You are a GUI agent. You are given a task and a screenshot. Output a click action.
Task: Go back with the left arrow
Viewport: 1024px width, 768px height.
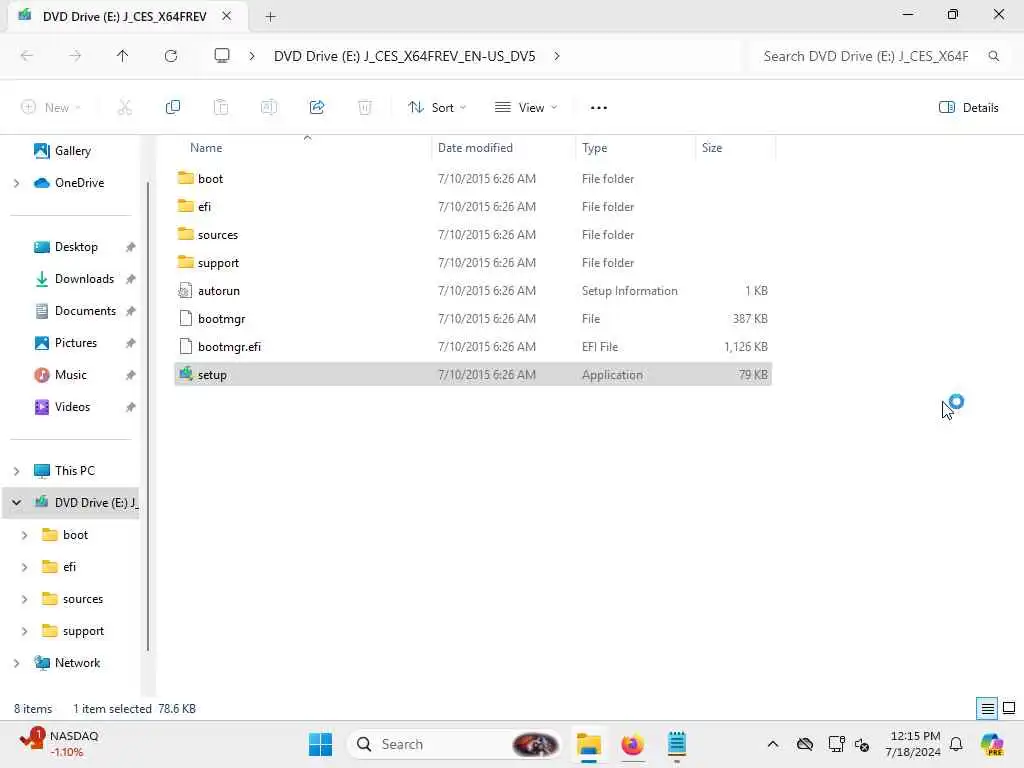coord(27,56)
